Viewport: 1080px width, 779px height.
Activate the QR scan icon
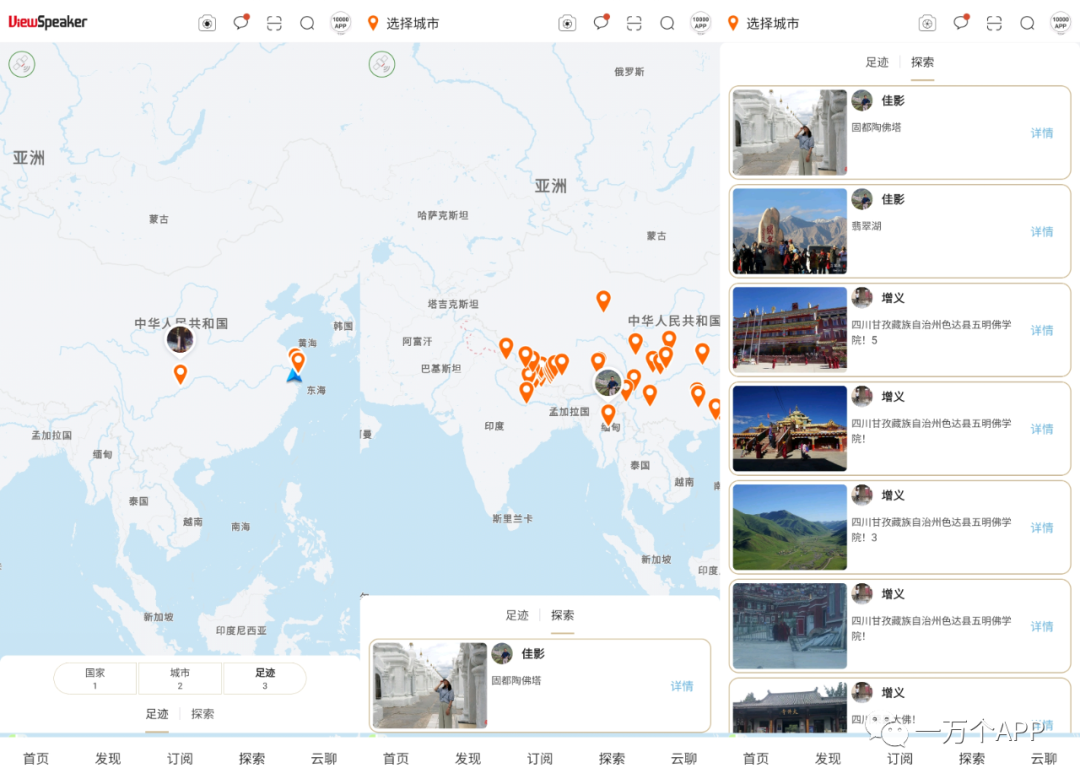(x=274, y=22)
